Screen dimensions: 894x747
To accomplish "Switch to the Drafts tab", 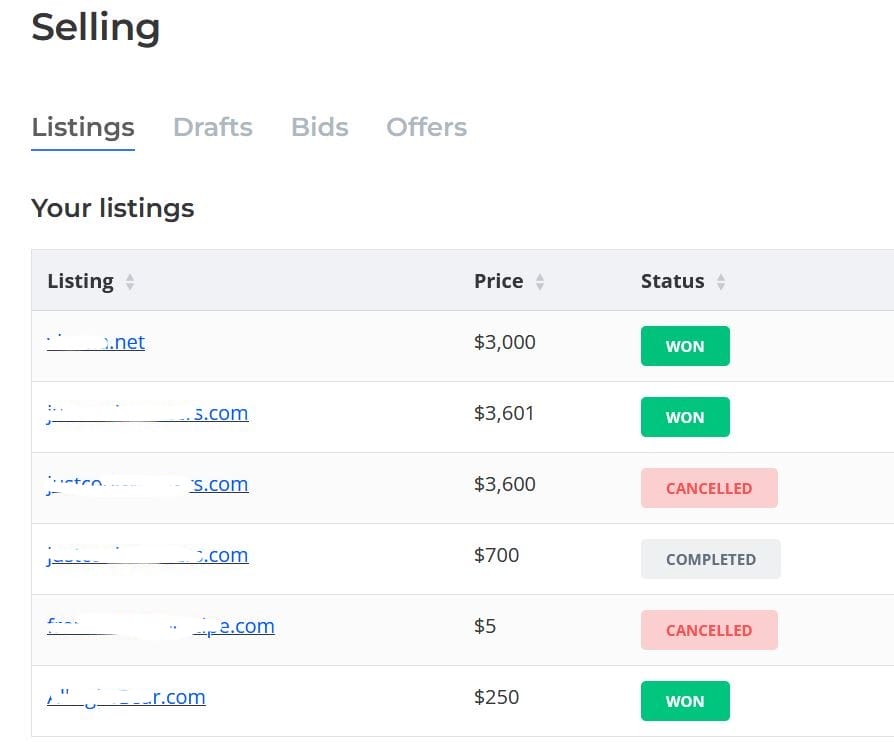I will 212,128.
